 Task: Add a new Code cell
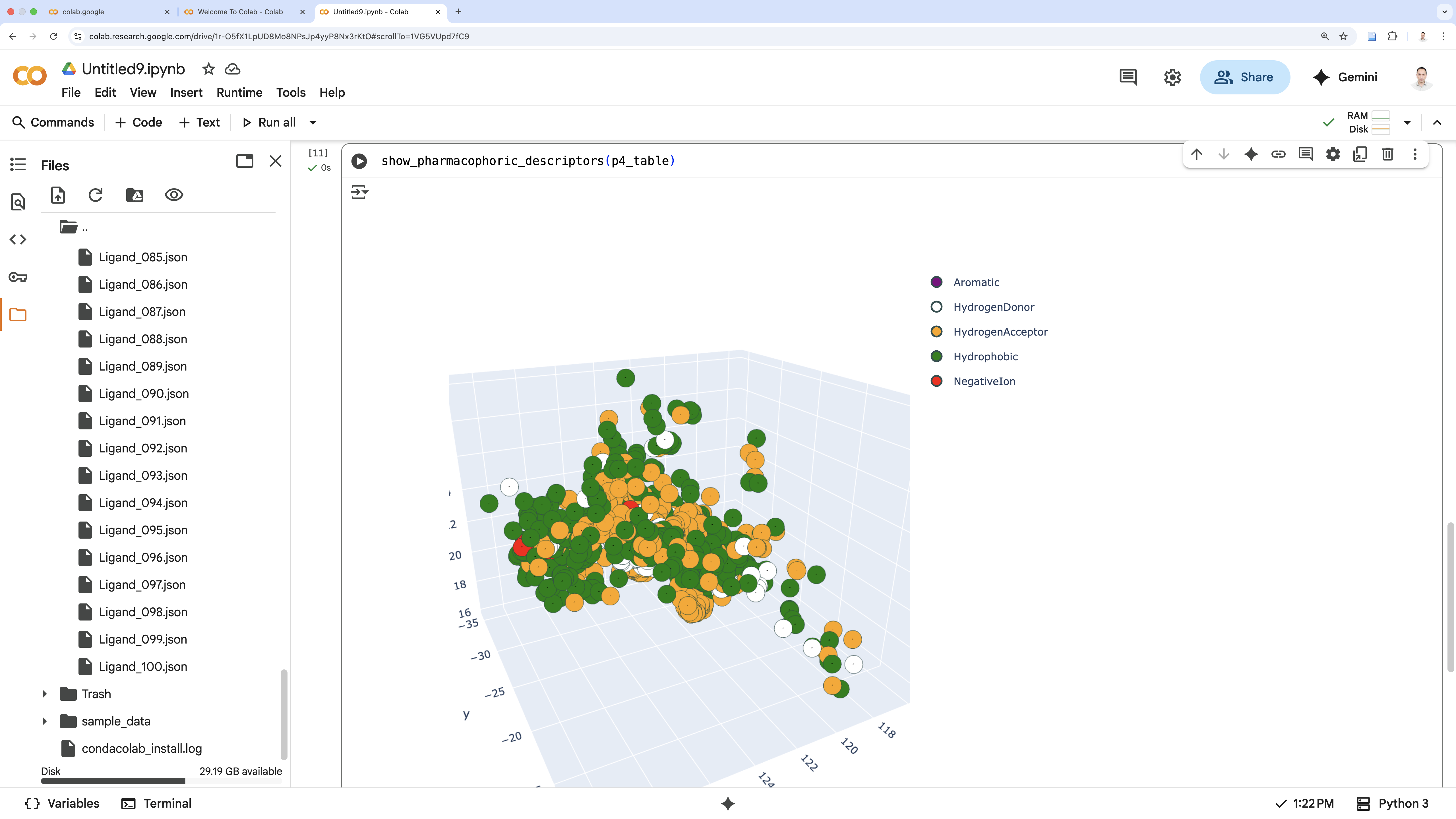click(x=138, y=123)
